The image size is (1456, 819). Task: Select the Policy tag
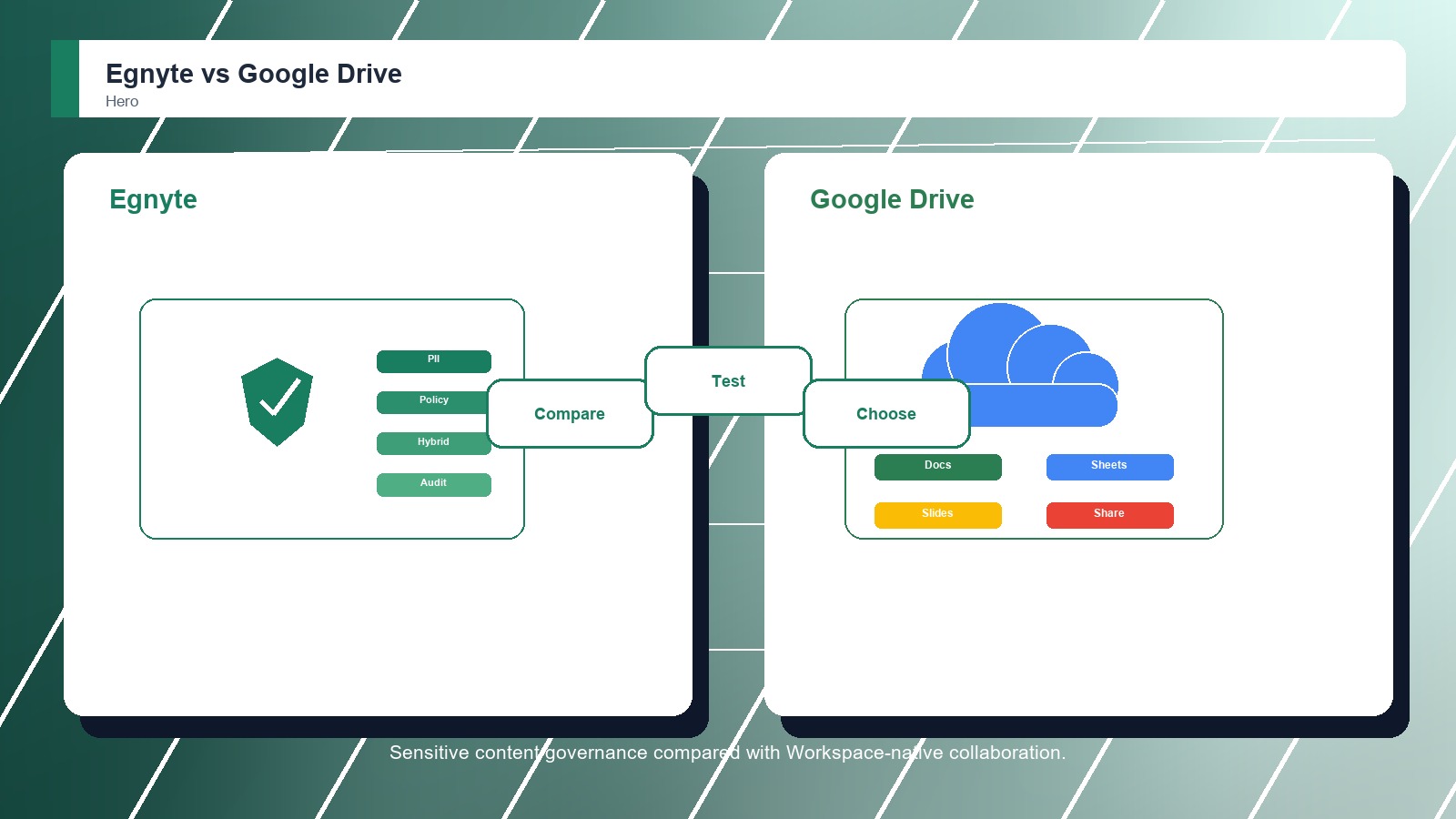pos(432,402)
